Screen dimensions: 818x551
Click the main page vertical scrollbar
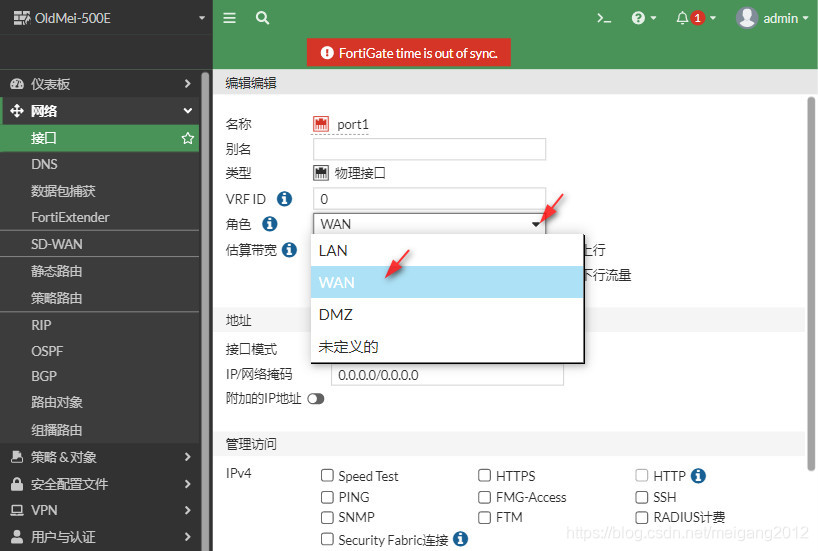[x=811, y=284]
